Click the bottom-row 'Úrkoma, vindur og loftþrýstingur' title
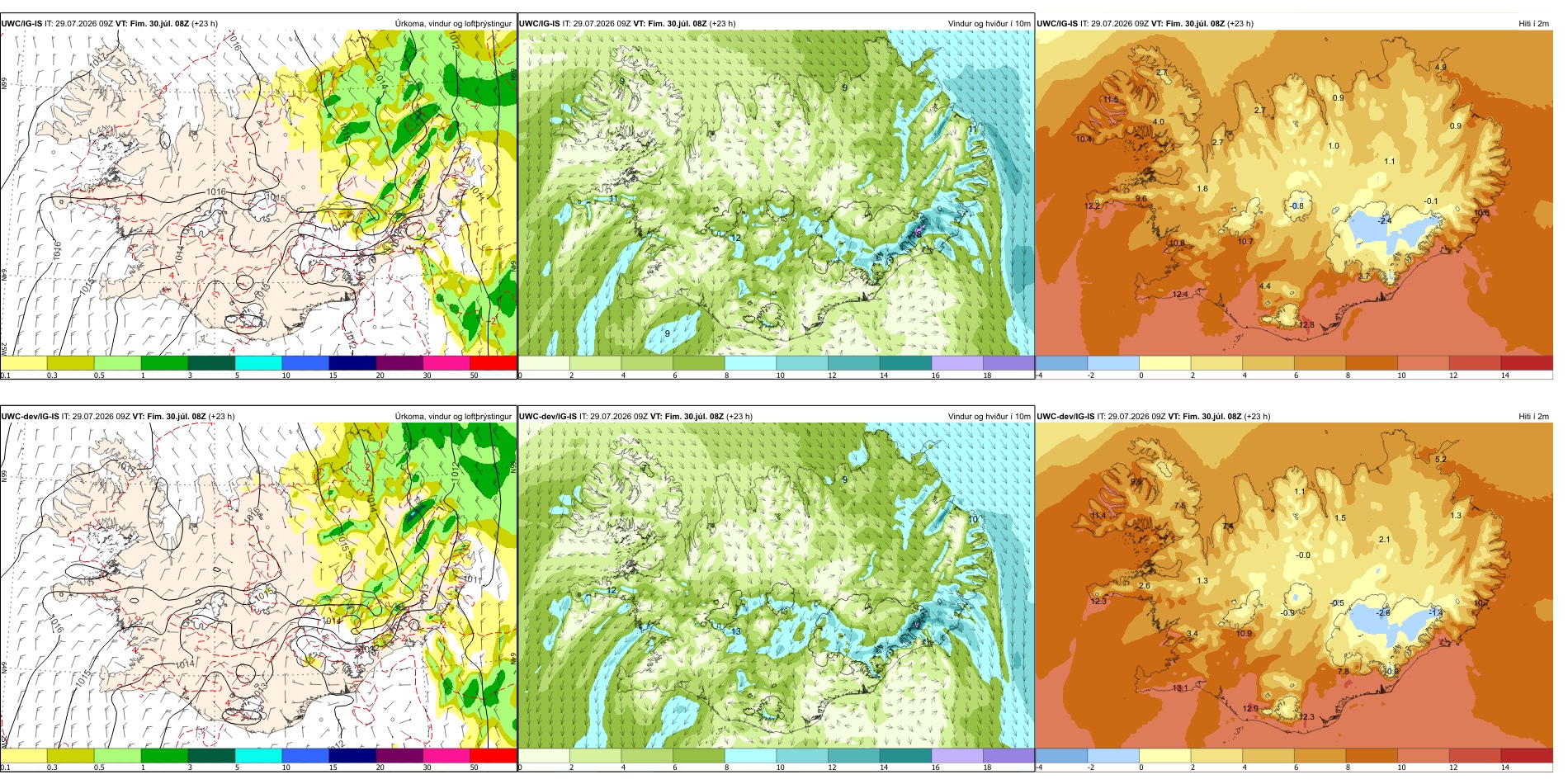This screenshot has width=1568, height=784. point(453,417)
